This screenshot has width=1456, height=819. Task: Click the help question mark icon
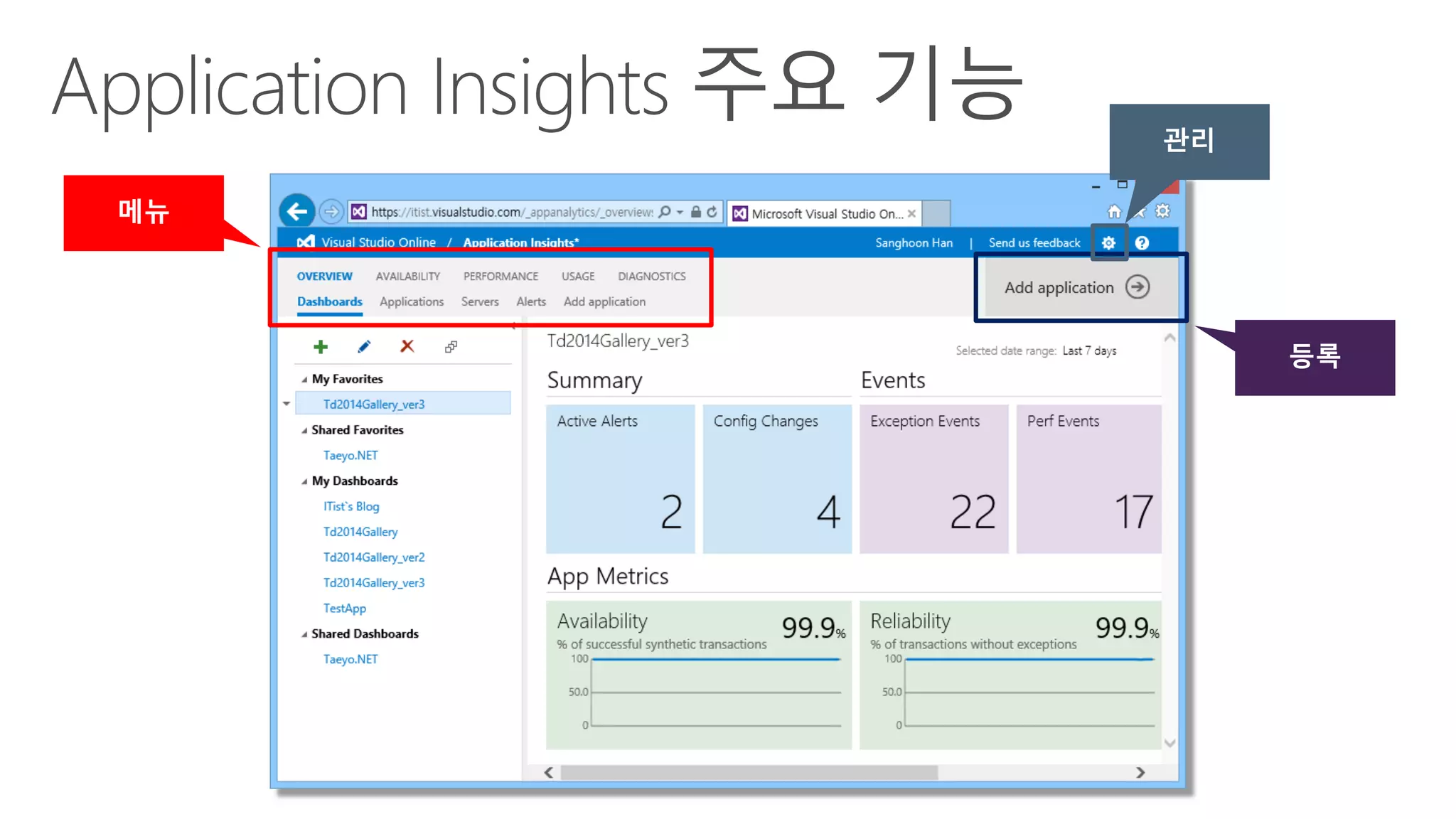[1142, 243]
